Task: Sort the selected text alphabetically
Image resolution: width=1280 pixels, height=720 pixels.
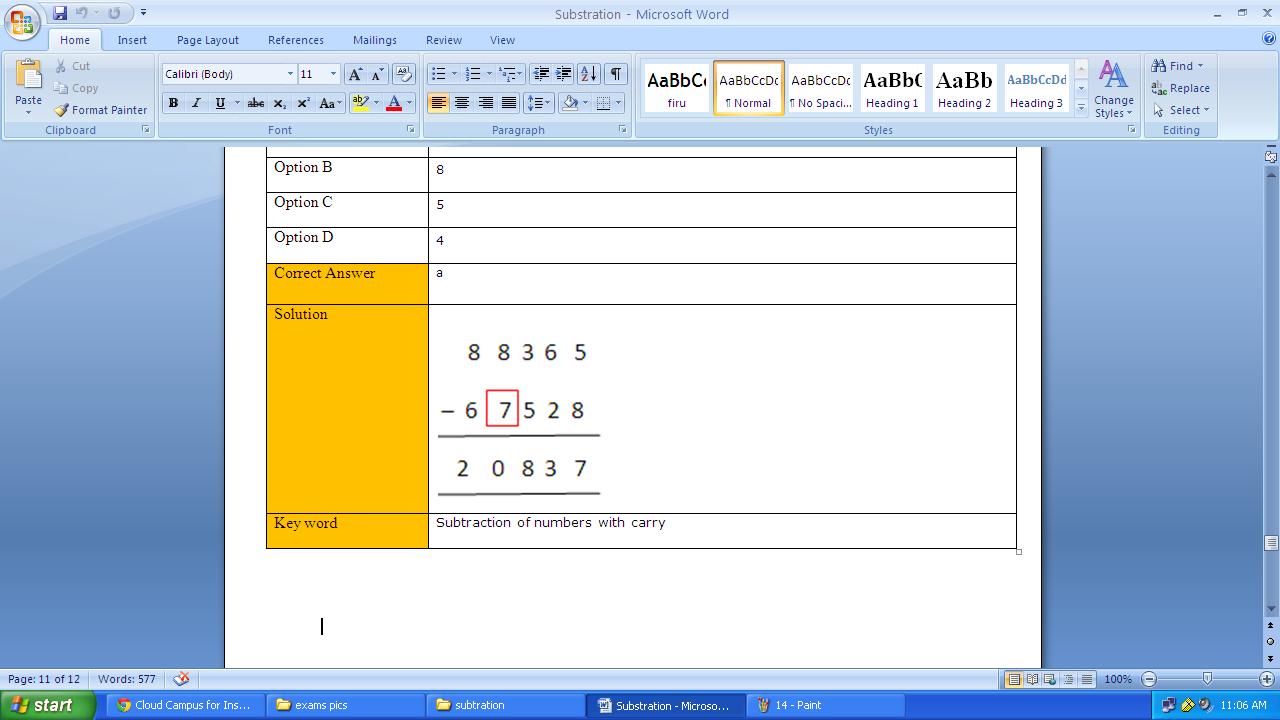Action: (x=589, y=74)
